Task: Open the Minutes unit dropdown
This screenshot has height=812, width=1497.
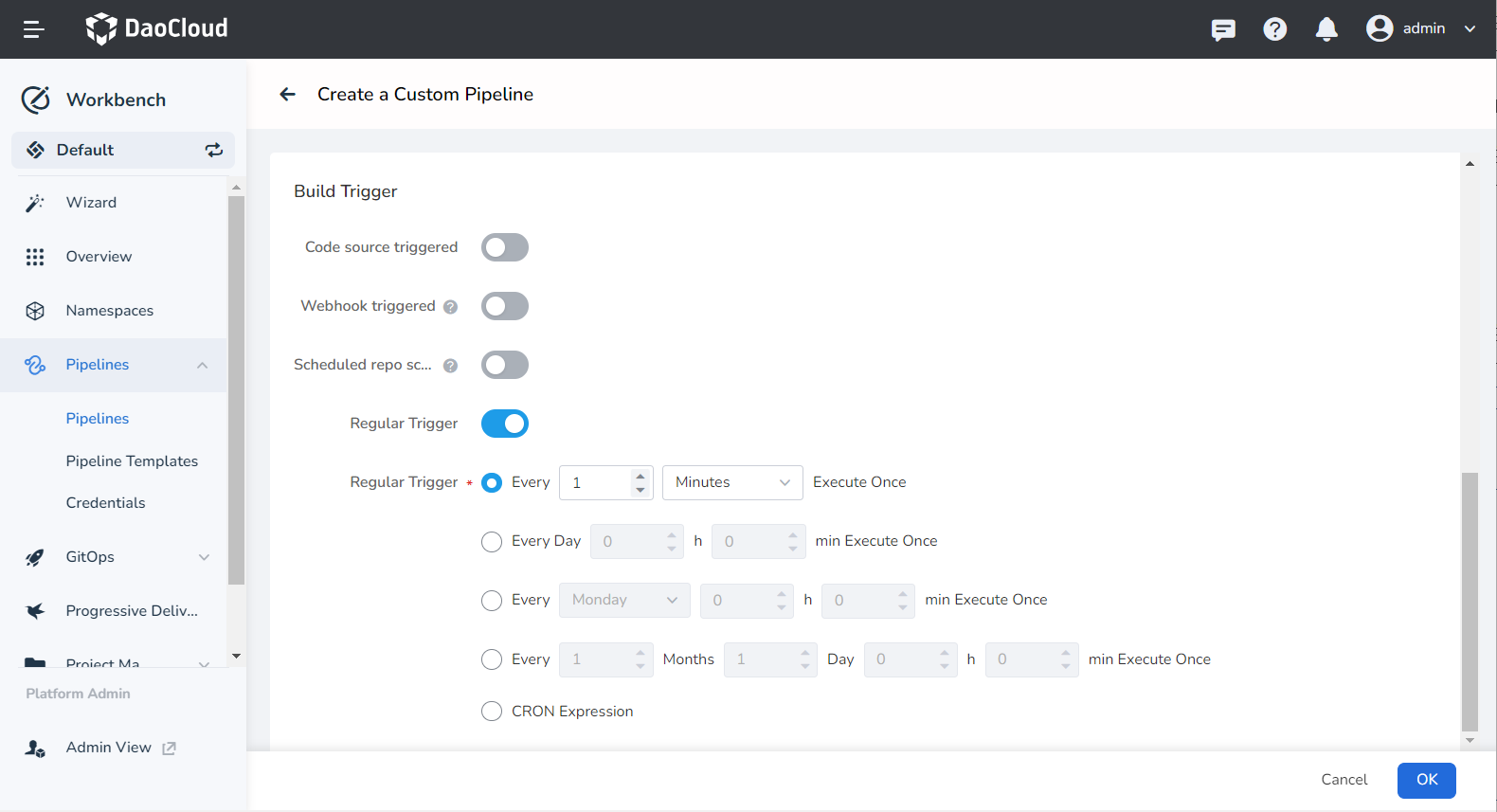Action: (731, 482)
